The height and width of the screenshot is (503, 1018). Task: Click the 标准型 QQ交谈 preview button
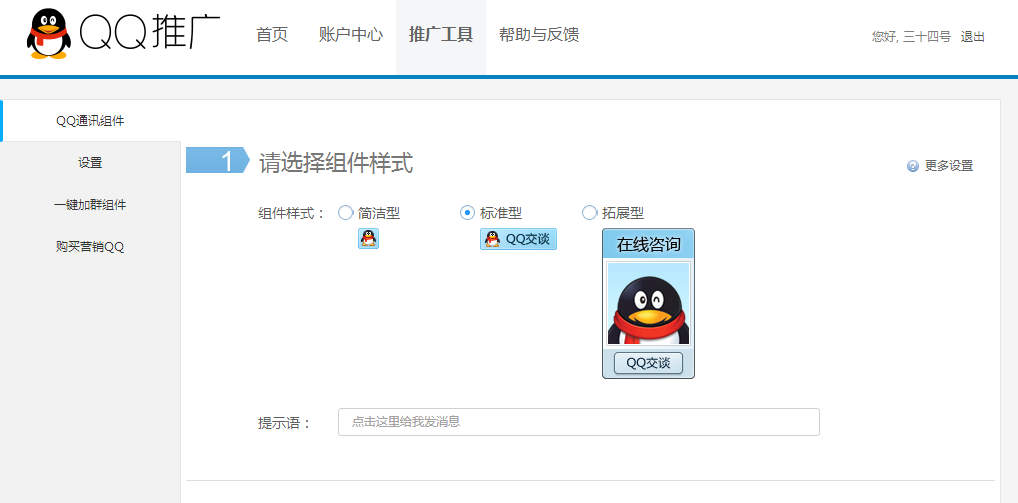tap(518, 239)
